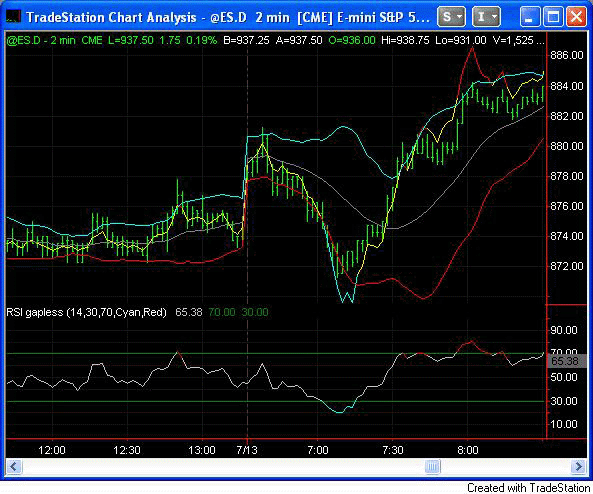
Task: Click the V=1,525 volume value
Action: (x=513, y=40)
